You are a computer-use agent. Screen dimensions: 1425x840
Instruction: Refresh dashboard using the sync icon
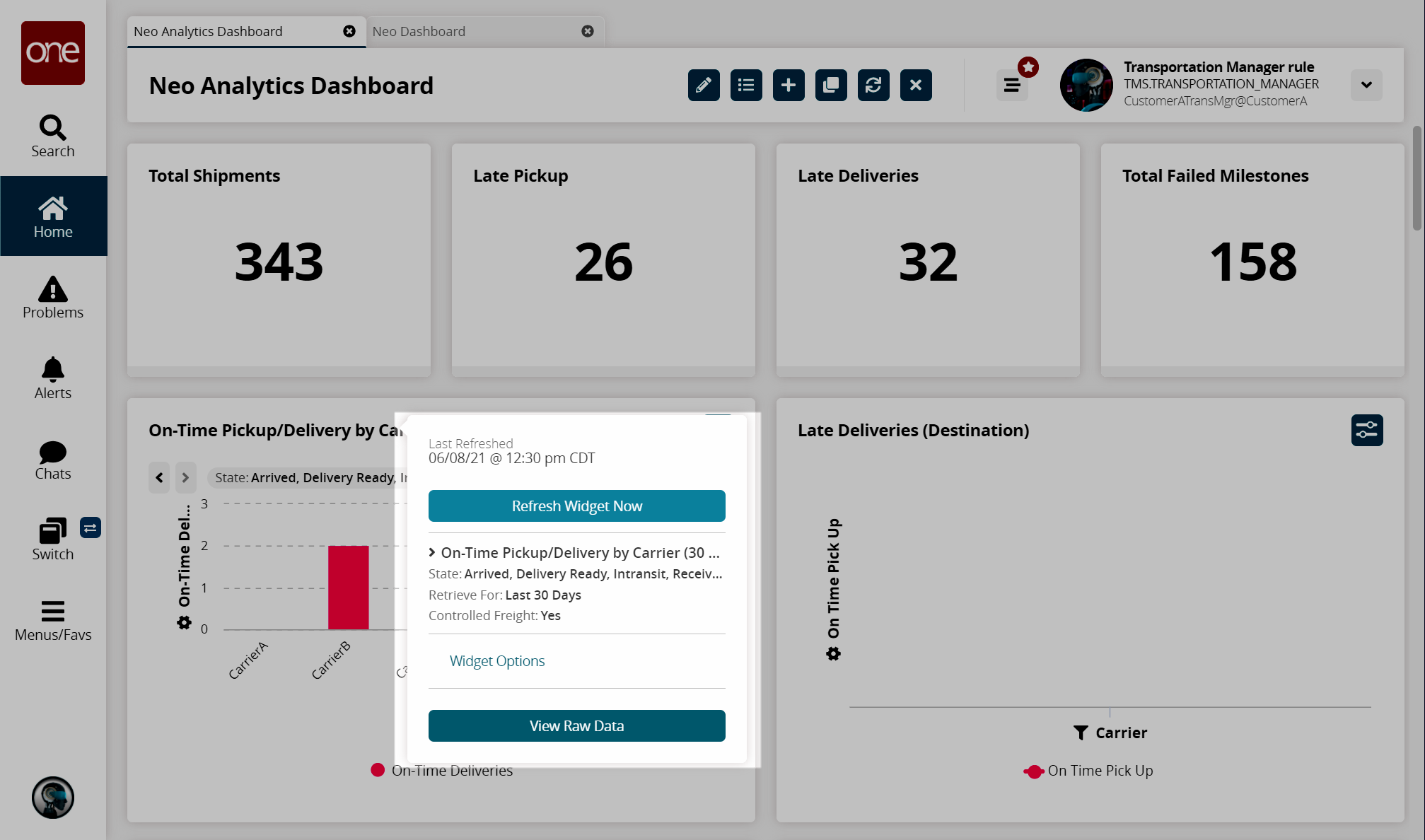click(873, 86)
